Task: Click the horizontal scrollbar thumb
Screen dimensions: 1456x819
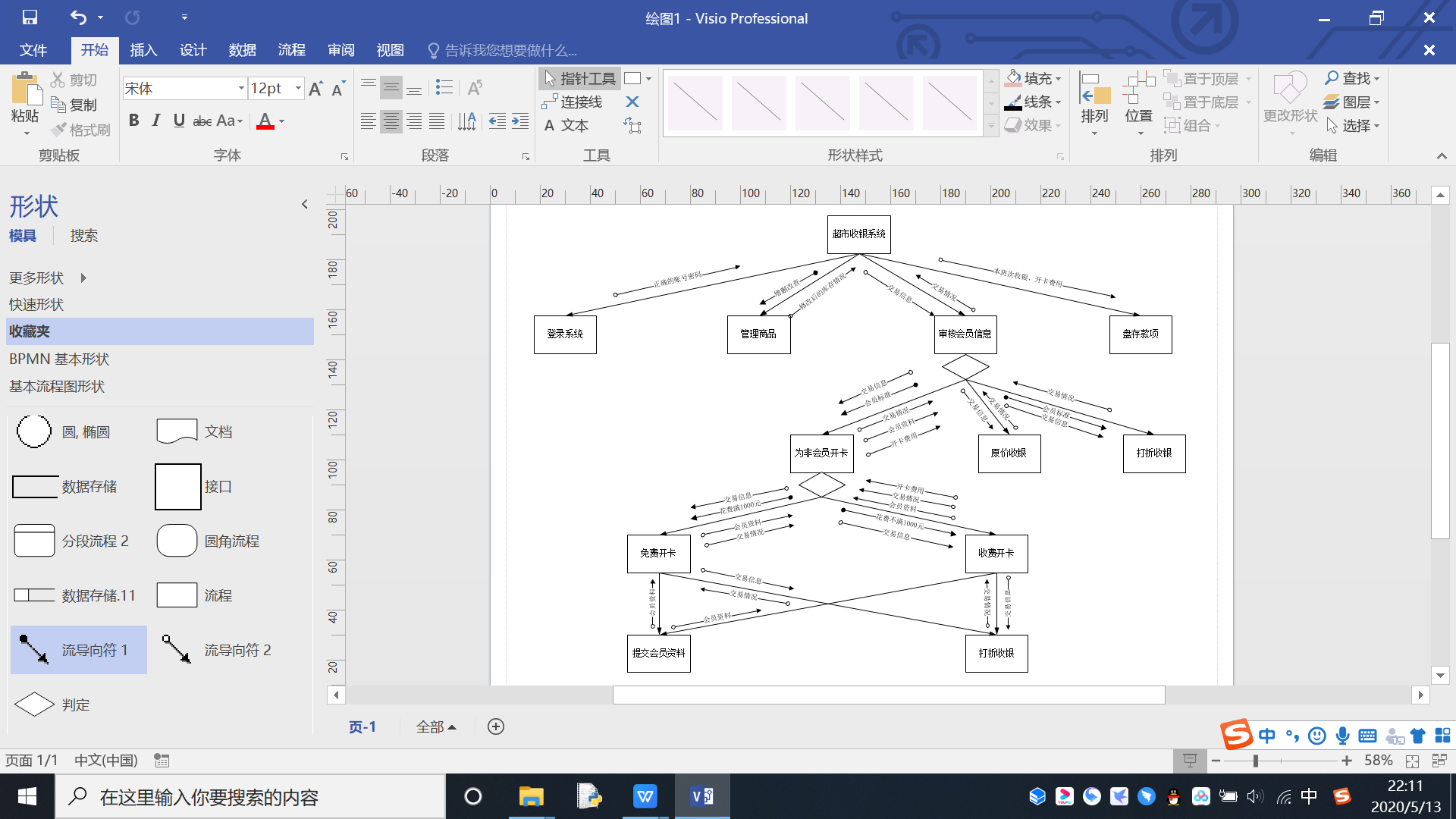Action: pos(889,695)
